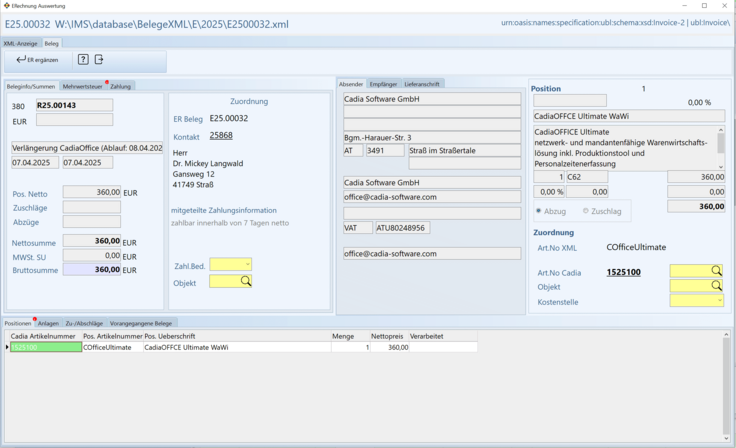Click the positions table scrollbar down arrow

726,438
